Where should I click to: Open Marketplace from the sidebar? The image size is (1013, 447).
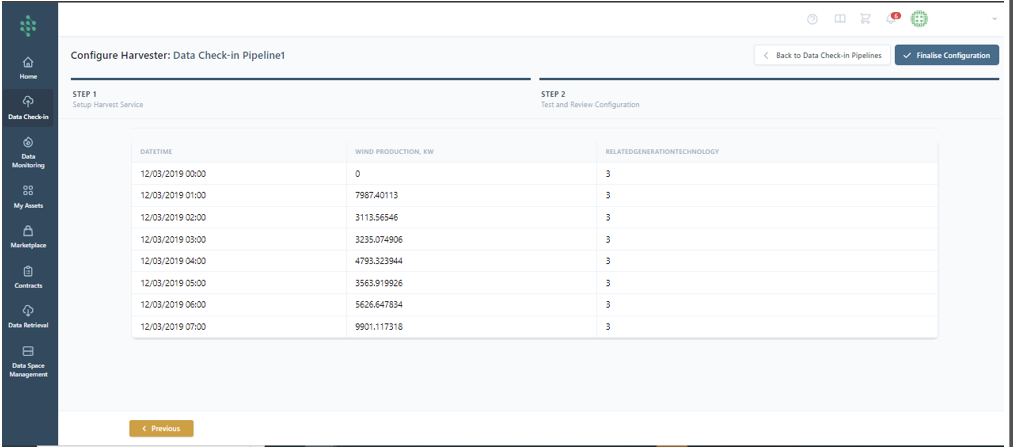point(28,235)
